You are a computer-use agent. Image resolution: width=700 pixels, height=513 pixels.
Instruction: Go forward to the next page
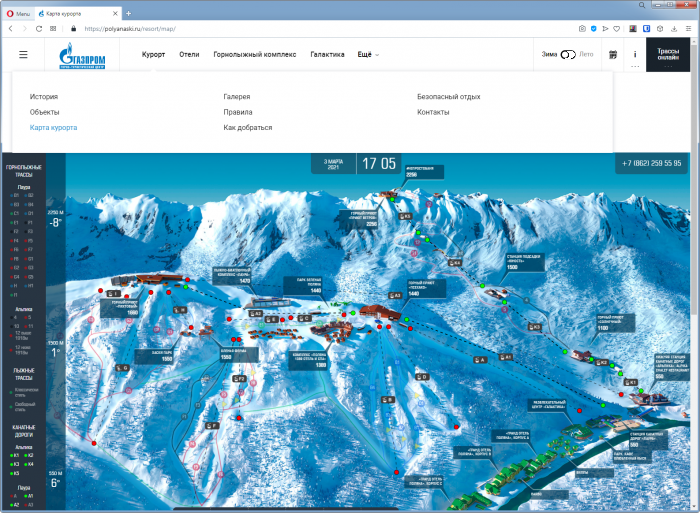point(25,29)
